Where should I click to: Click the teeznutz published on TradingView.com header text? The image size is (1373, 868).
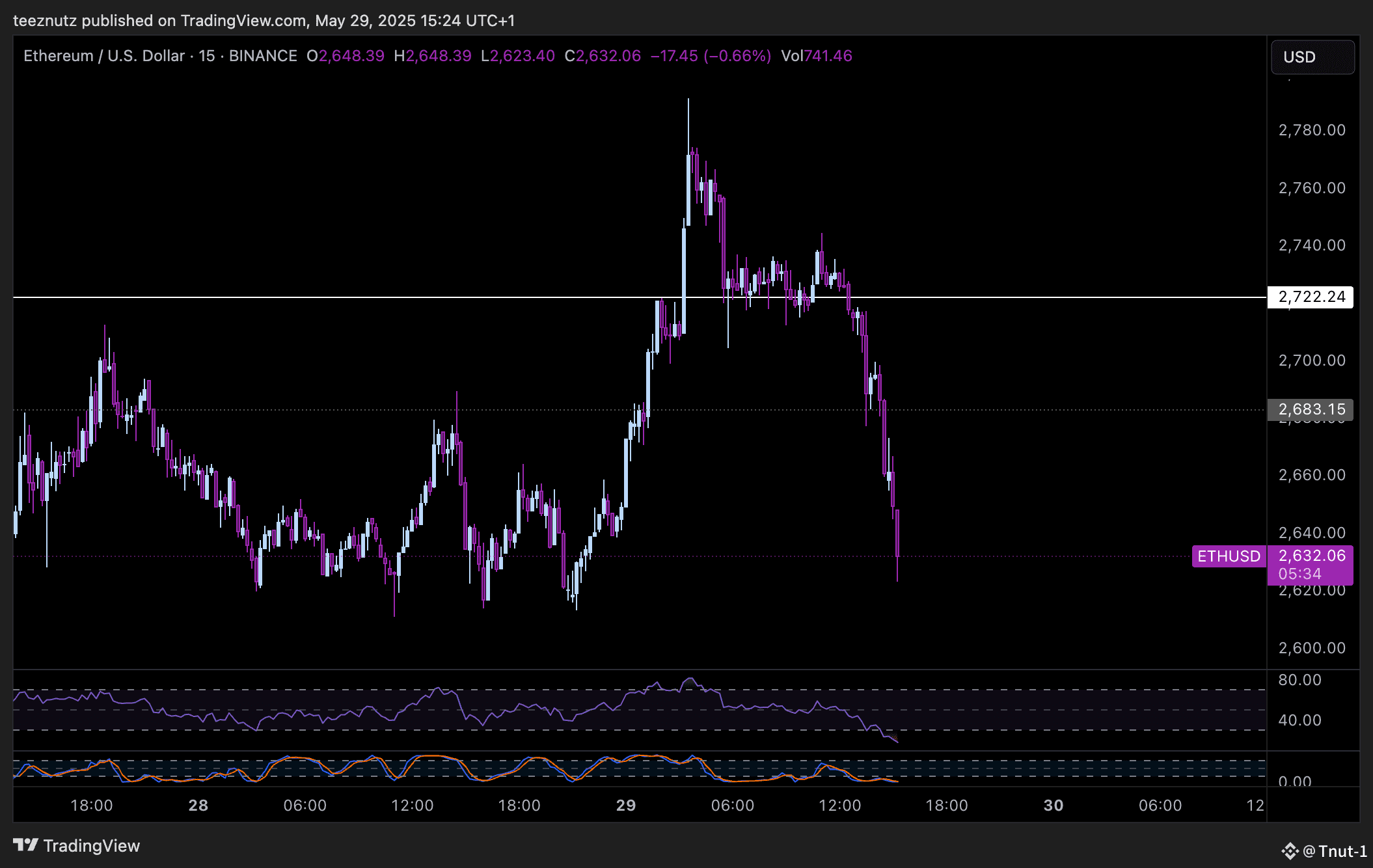click(x=264, y=21)
